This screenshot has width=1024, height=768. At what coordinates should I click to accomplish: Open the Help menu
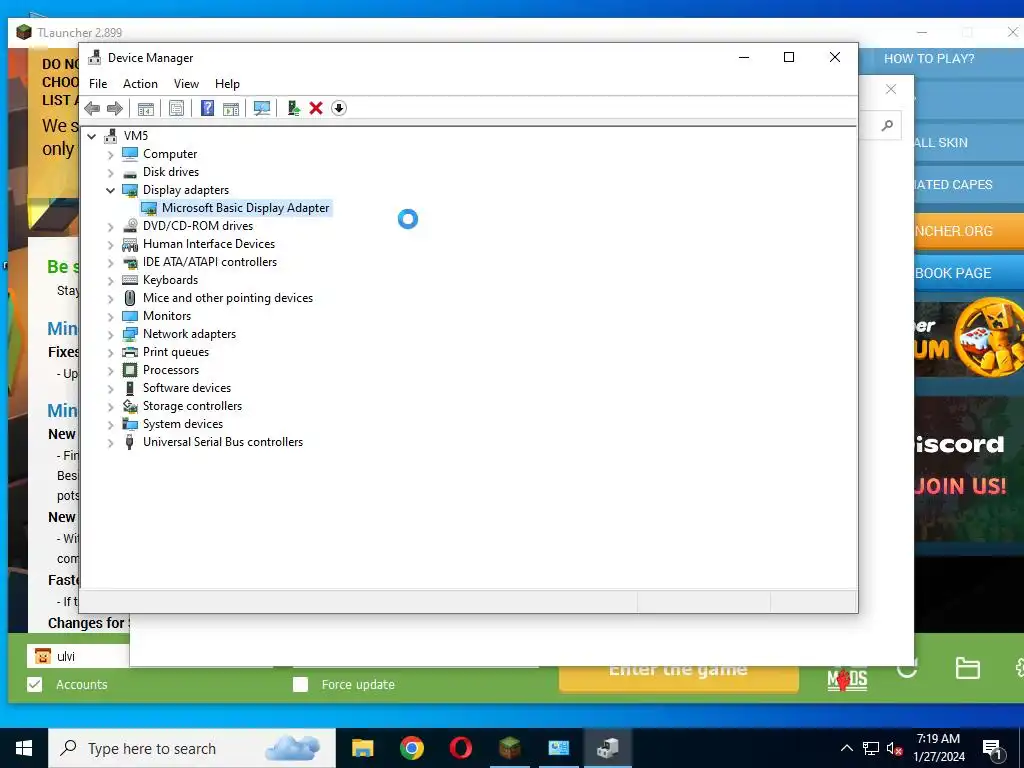click(227, 84)
